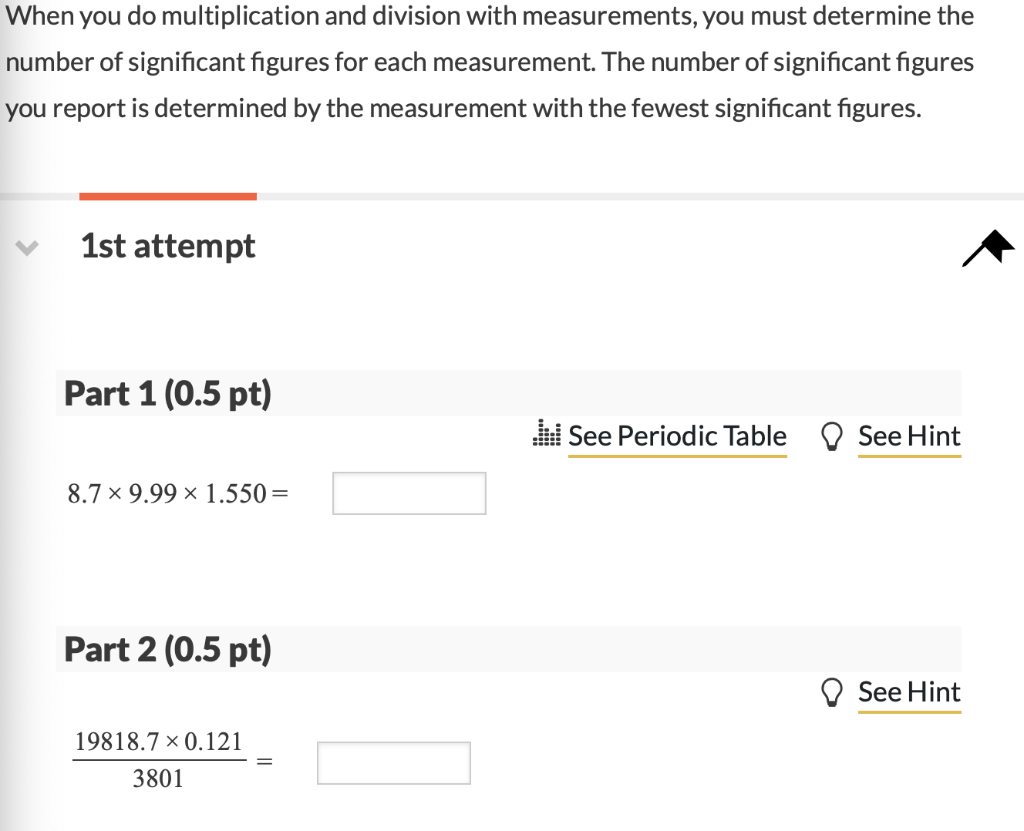Click the flag marker at top right

986,249
